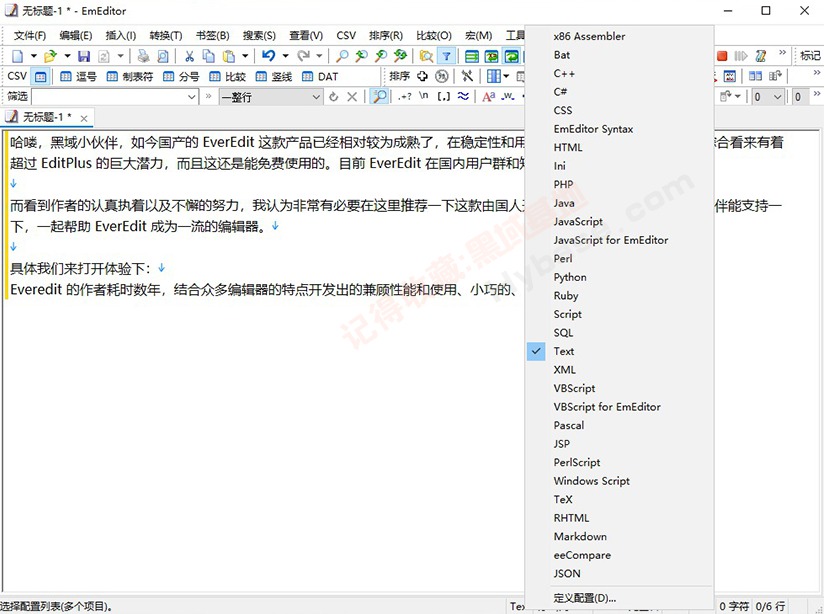
Task: Open column layout dropdown in sort toolbar
Action: [506, 77]
